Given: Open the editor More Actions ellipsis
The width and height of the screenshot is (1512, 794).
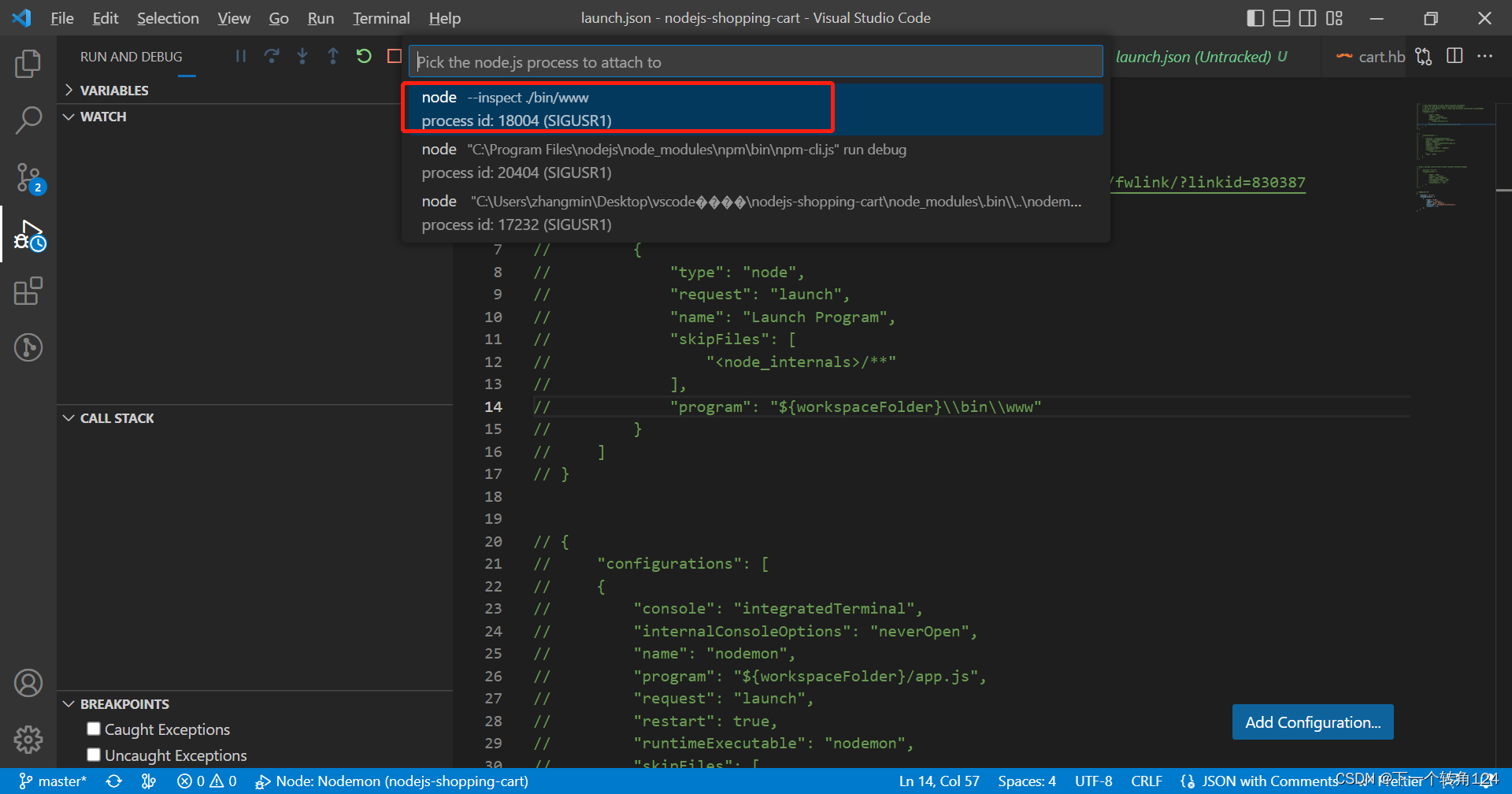Looking at the screenshot, I should (x=1485, y=56).
